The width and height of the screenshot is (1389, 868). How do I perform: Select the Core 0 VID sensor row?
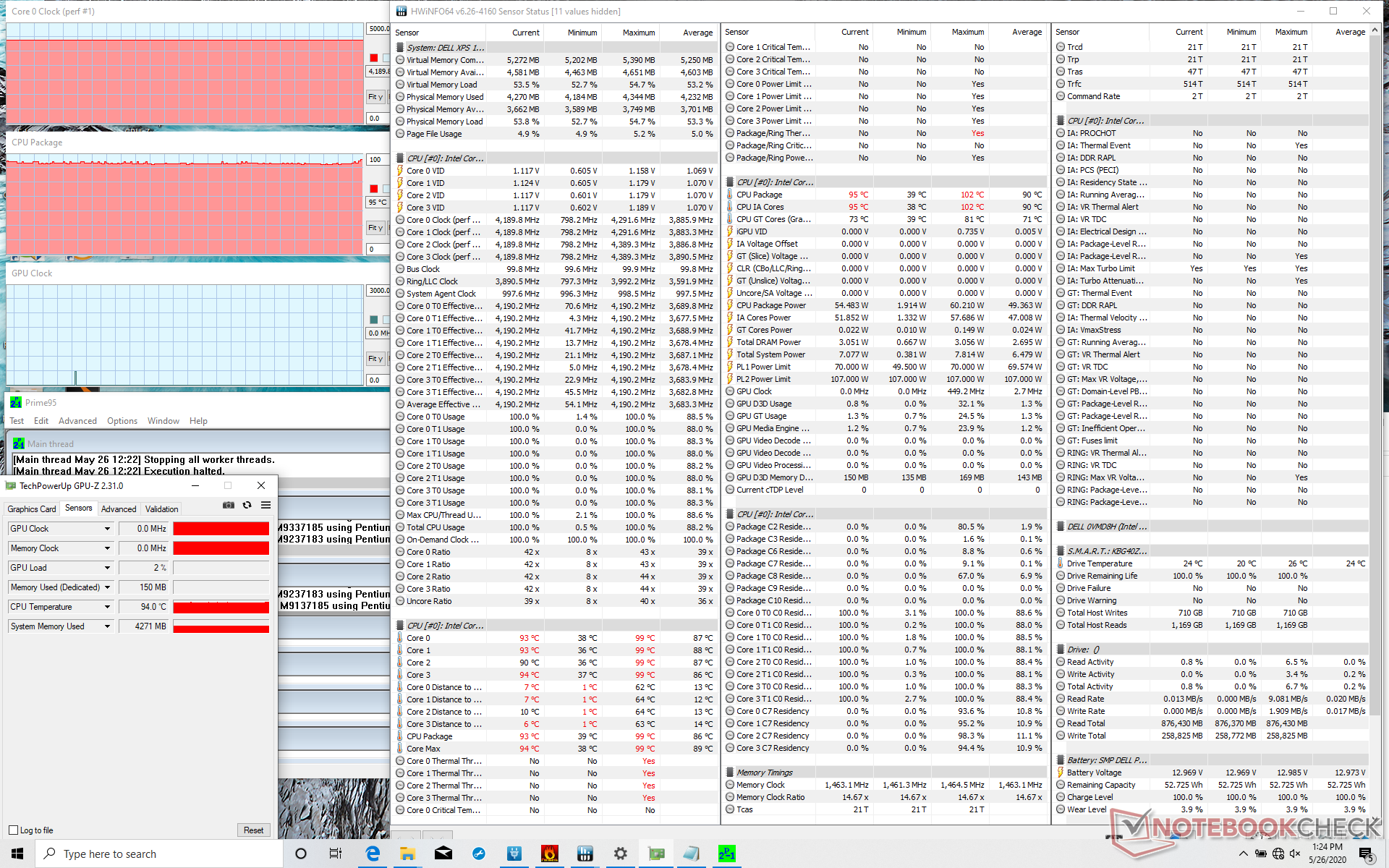click(556, 171)
